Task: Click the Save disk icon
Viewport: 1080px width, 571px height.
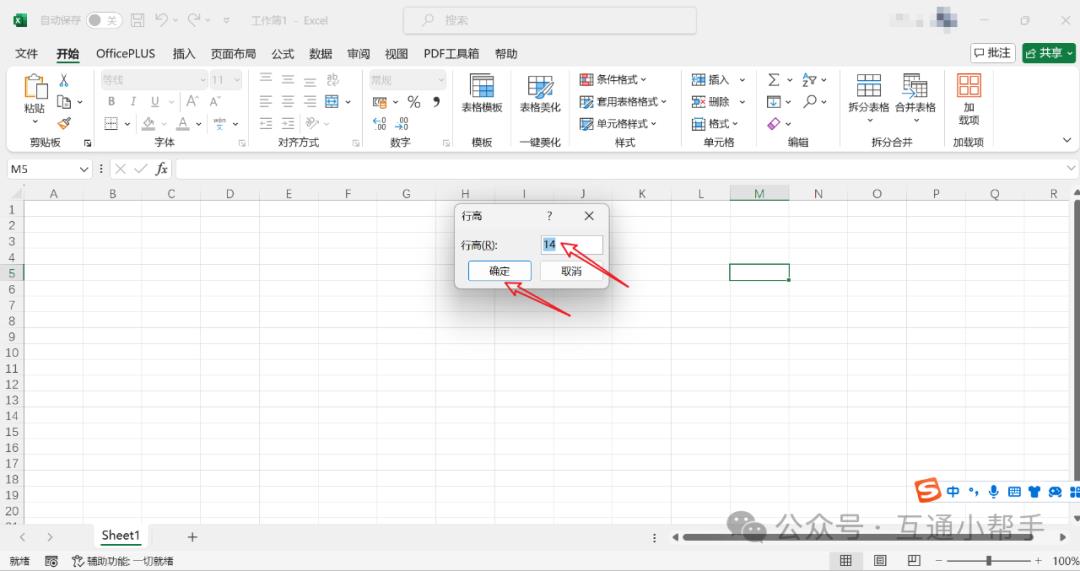Action: (x=138, y=21)
